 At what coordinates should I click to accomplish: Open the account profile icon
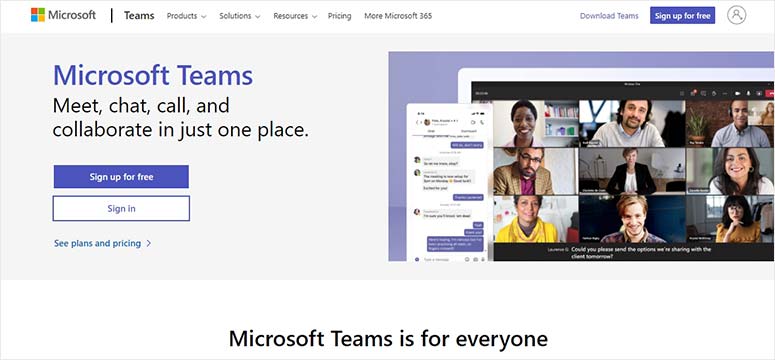pyautogui.click(x=736, y=15)
